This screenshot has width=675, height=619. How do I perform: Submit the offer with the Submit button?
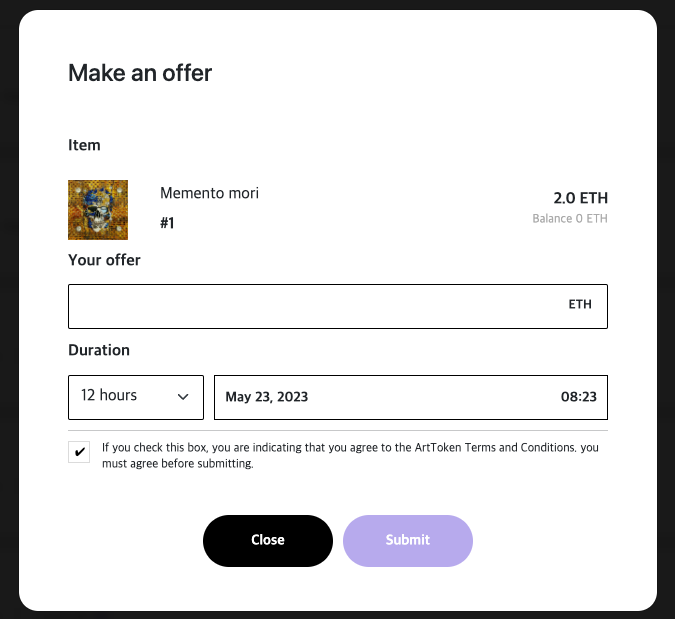[x=408, y=540]
